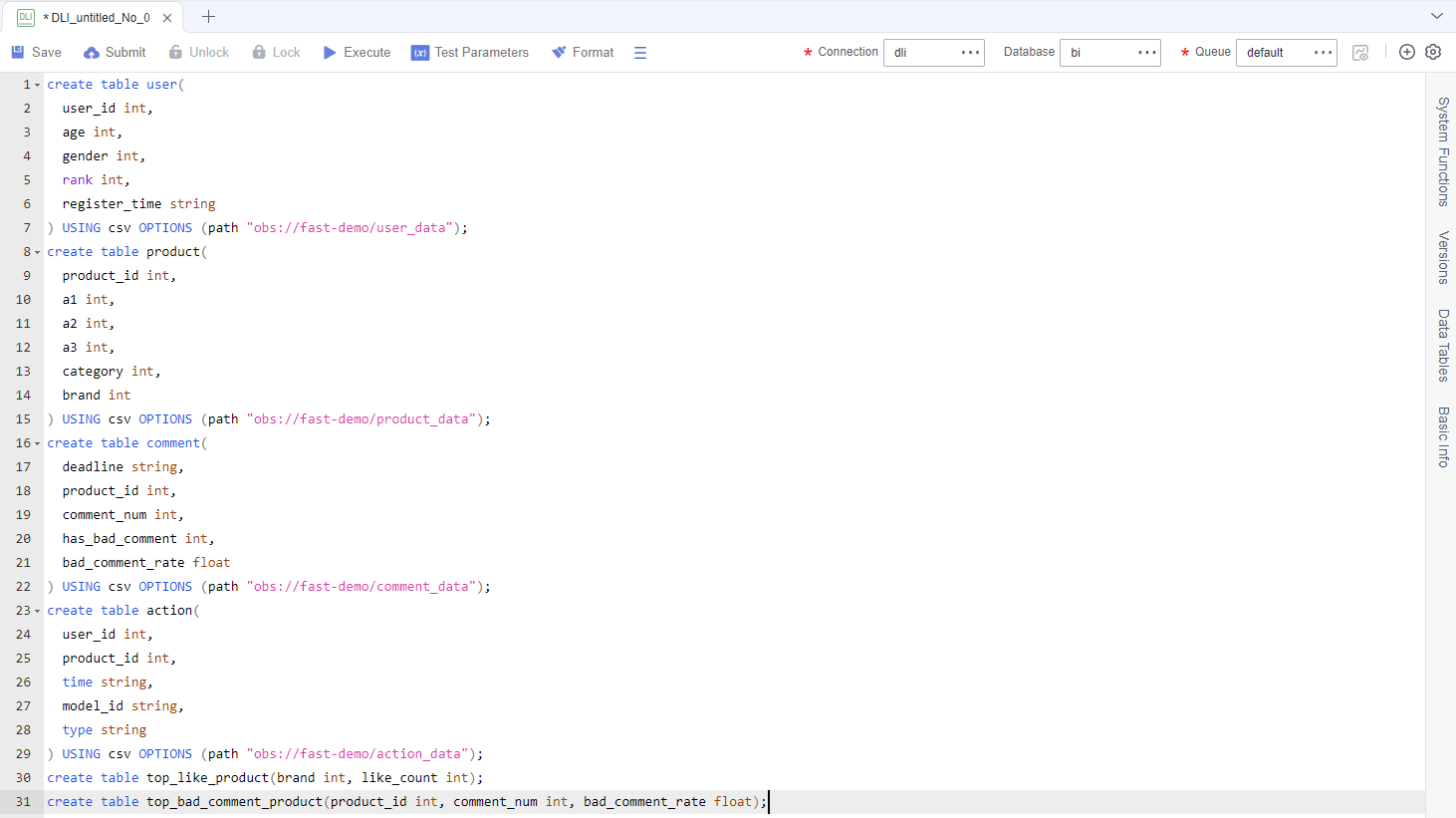Click the word category on line 13

point(93,372)
